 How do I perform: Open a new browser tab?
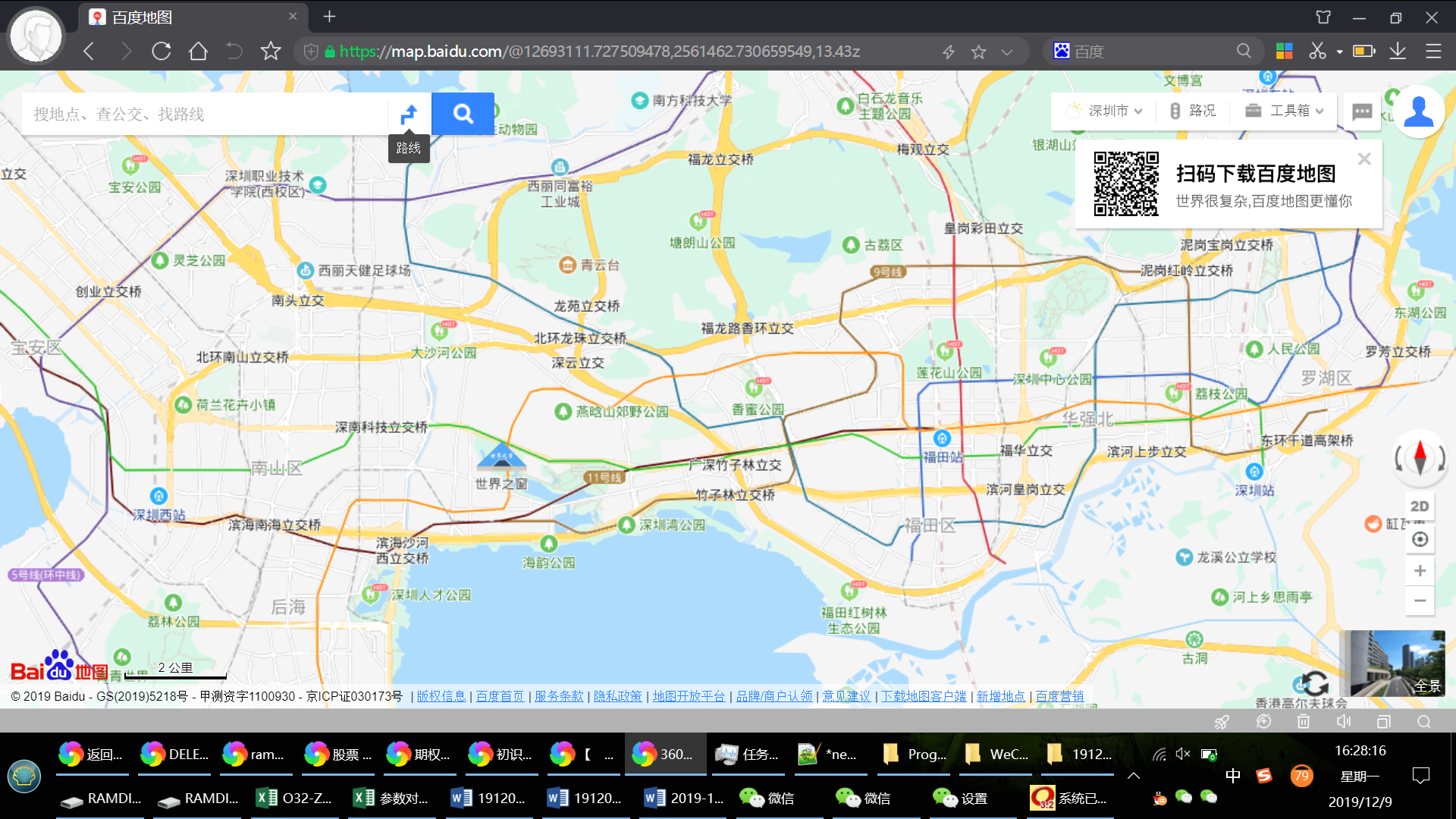(x=329, y=17)
